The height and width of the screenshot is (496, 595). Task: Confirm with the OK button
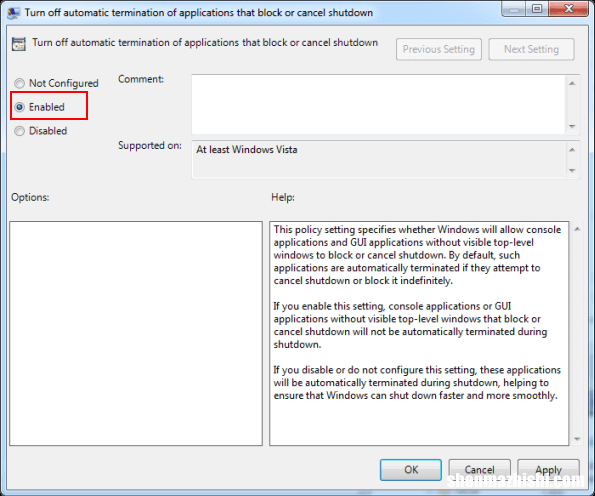411,469
